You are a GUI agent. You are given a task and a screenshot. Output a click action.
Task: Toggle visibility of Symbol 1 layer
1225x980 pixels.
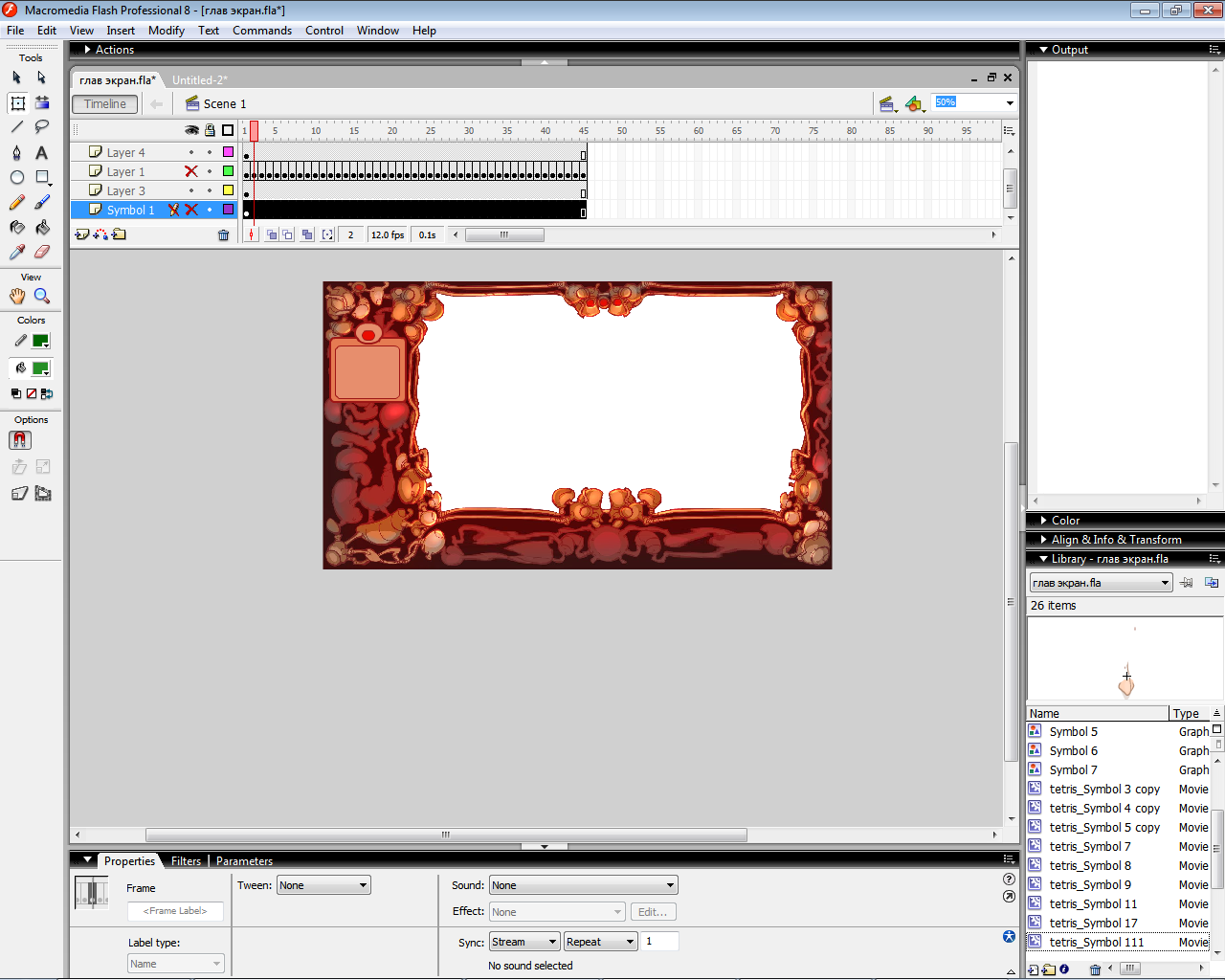point(191,210)
